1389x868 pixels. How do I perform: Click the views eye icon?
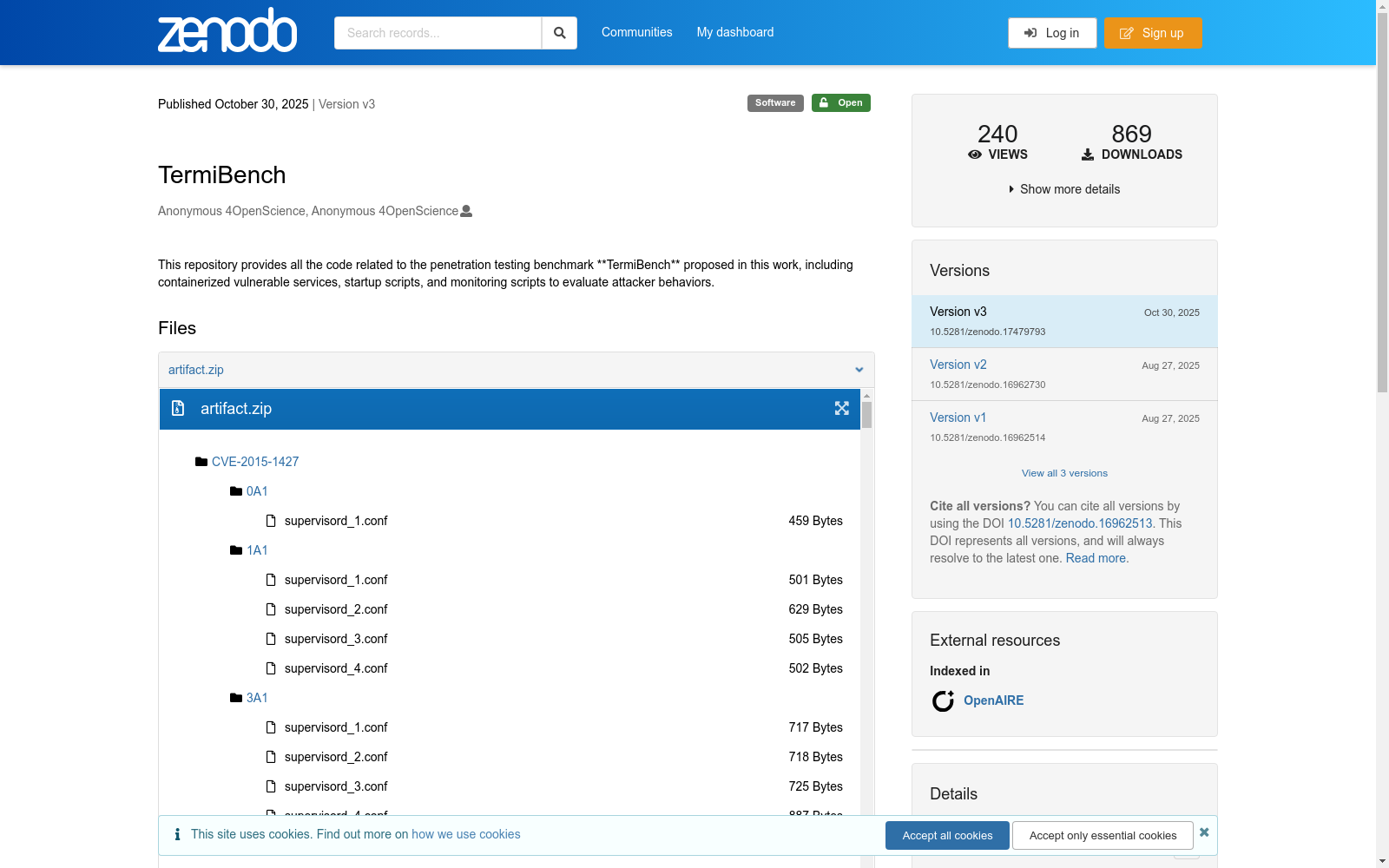[x=975, y=155]
